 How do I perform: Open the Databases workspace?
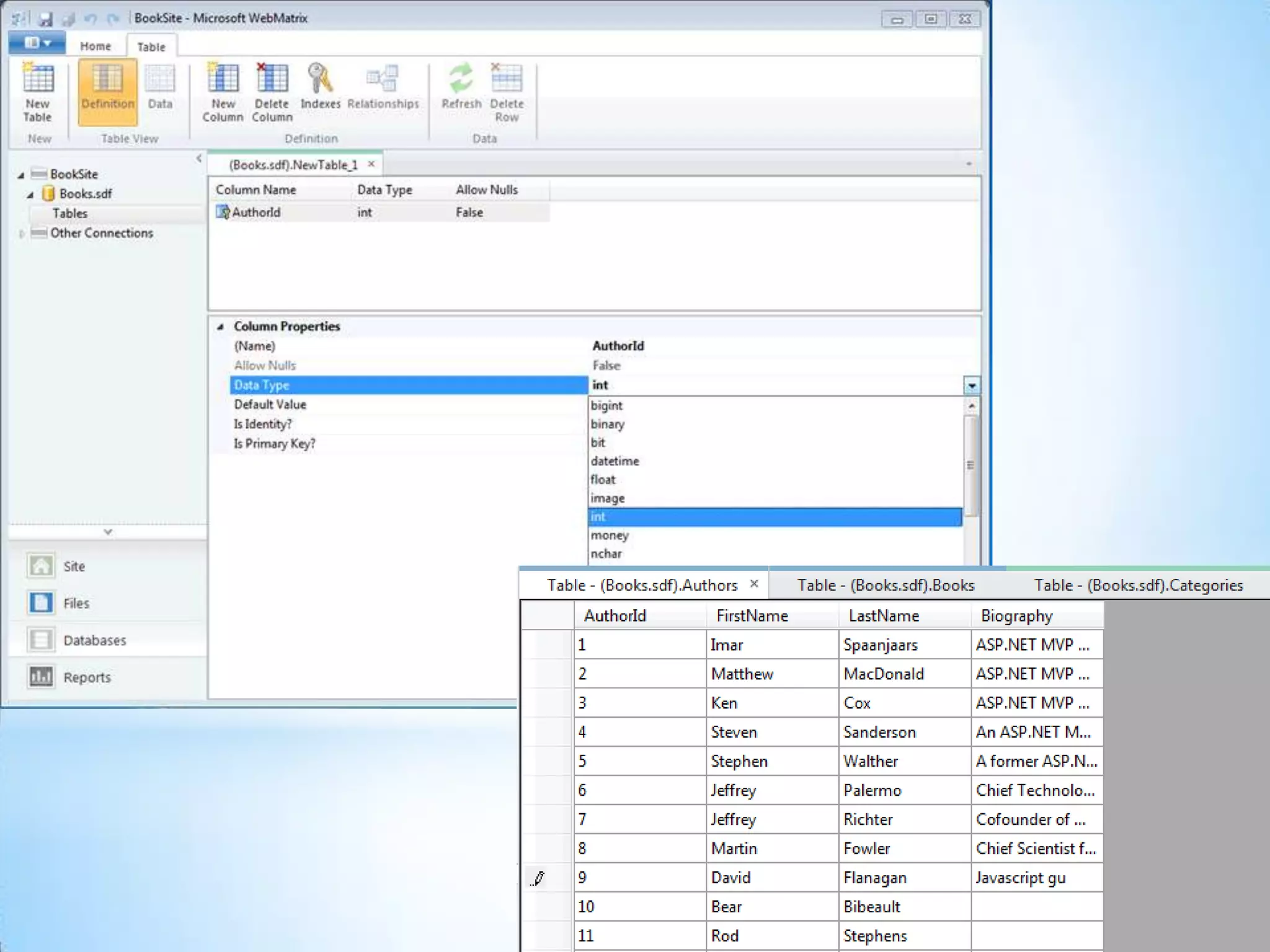pos(94,640)
